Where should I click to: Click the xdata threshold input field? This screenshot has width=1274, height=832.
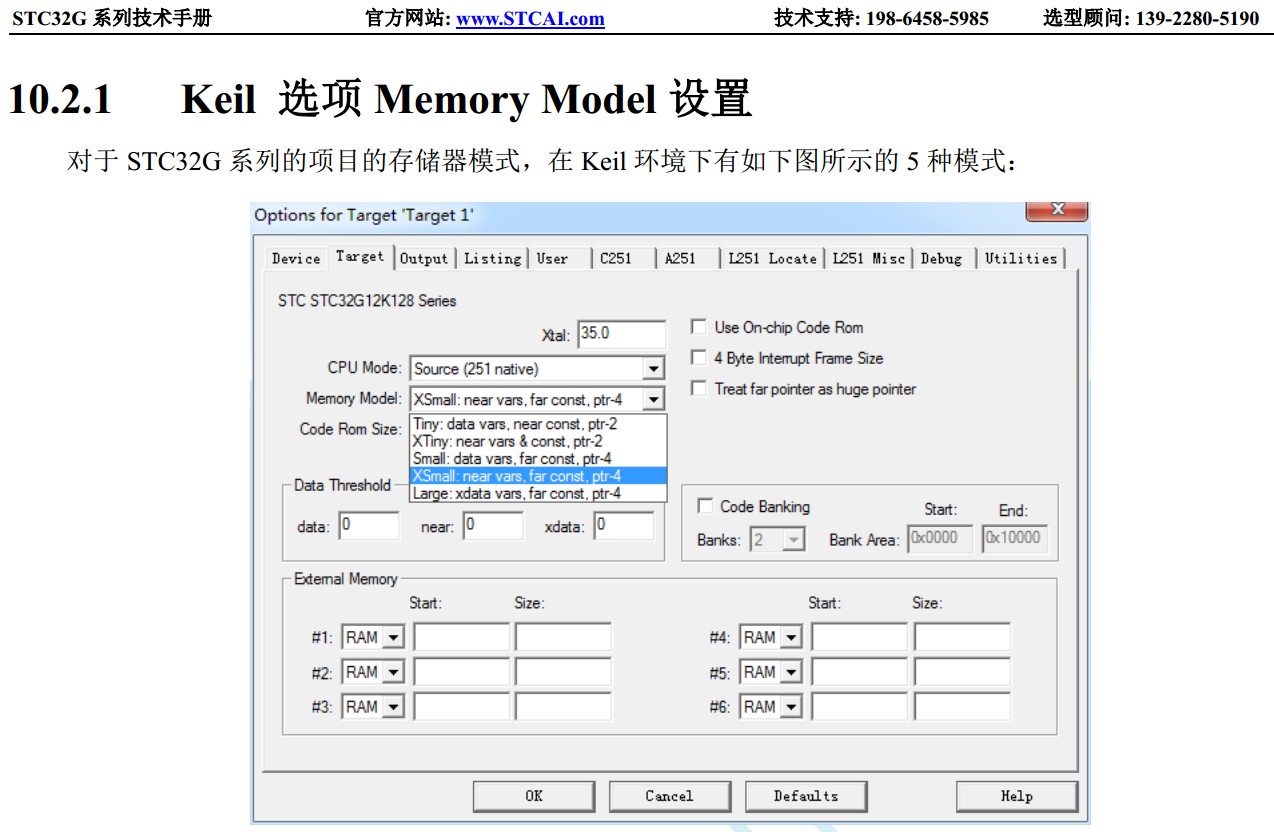point(624,526)
